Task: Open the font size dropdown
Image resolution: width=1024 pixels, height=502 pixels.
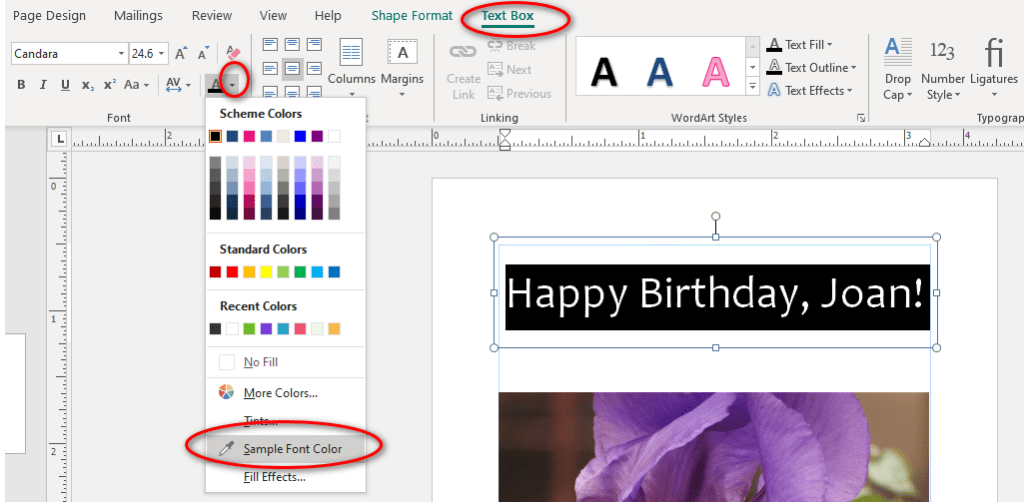Action: (163, 53)
